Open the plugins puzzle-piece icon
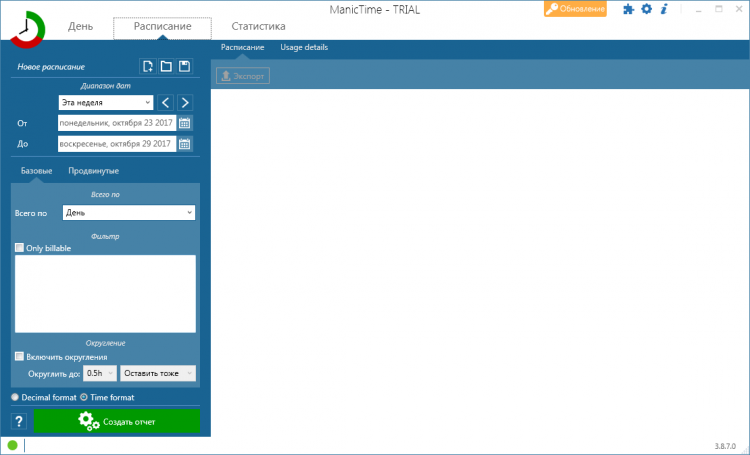 tap(629, 9)
